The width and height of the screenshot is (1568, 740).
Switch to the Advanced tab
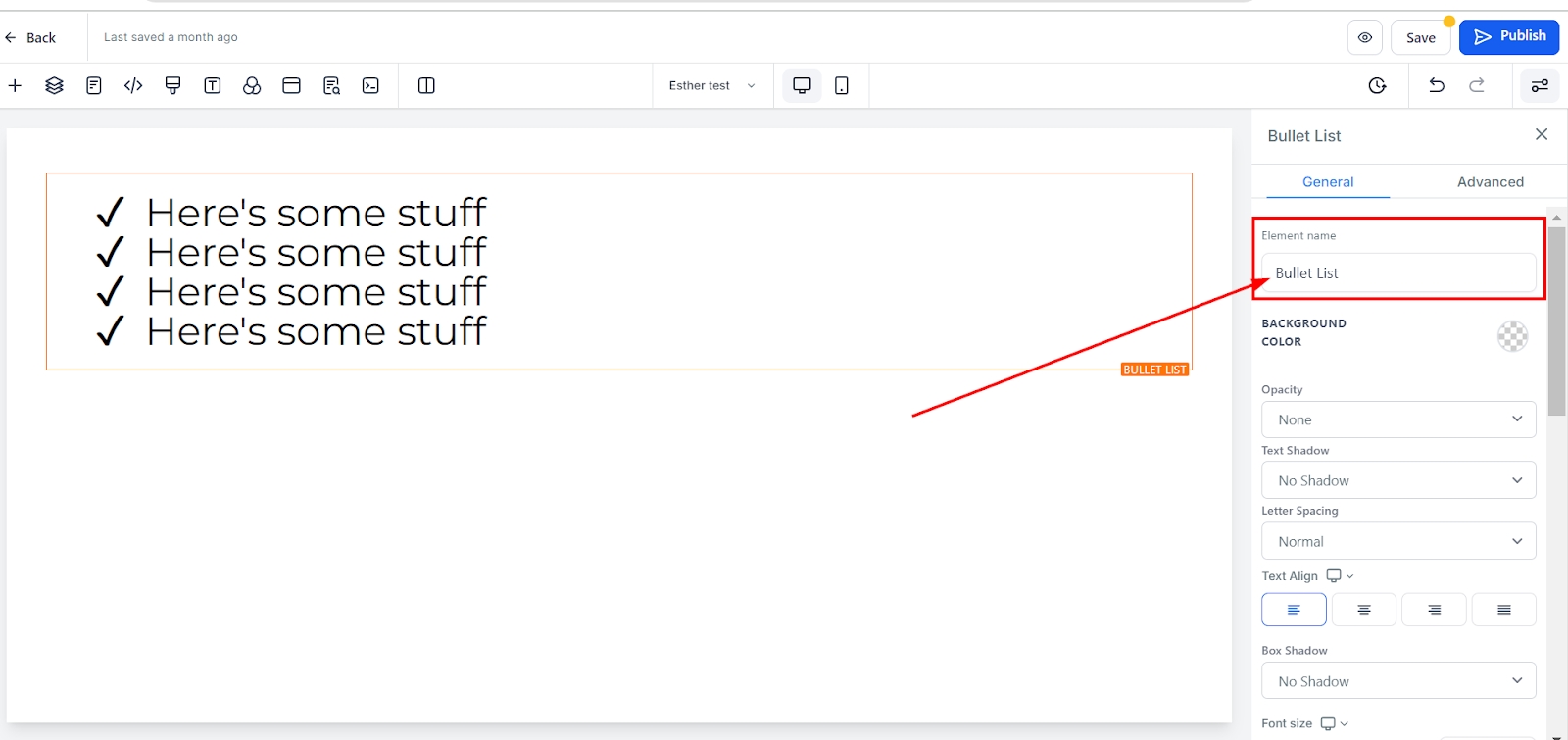(x=1490, y=182)
